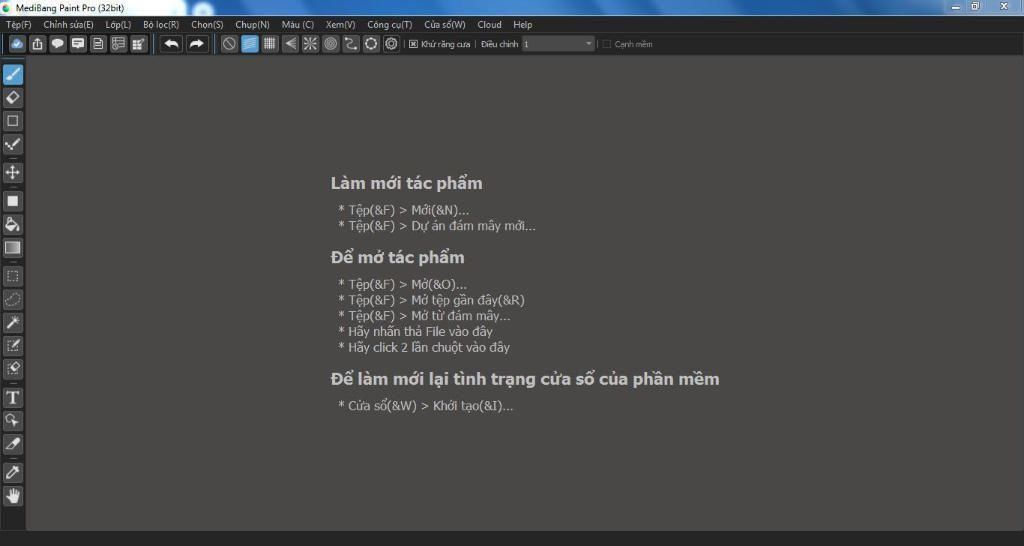This screenshot has height=546, width=1024.
Task: Select the rectangular Select tool
Action: (x=12, y=276)
